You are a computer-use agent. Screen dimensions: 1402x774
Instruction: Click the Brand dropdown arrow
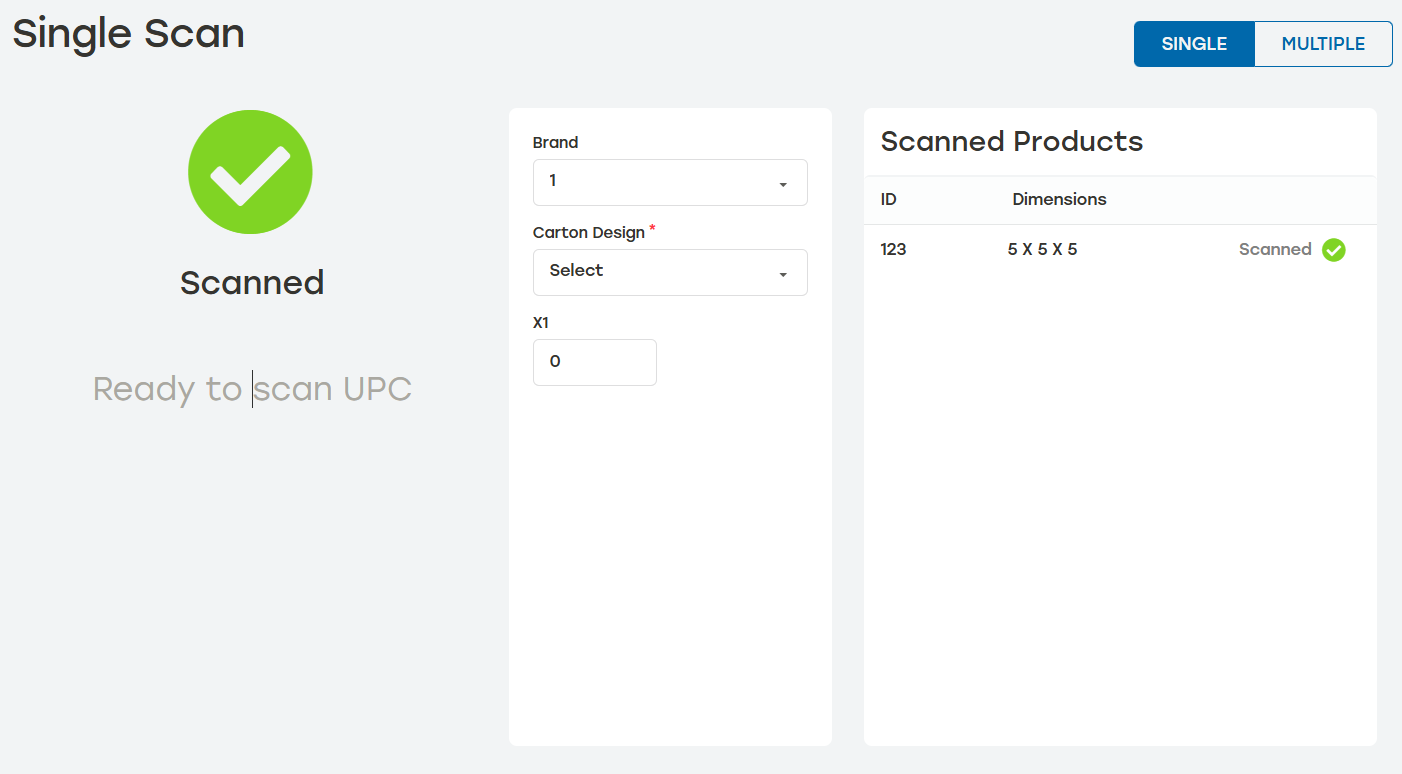(783, 185)
